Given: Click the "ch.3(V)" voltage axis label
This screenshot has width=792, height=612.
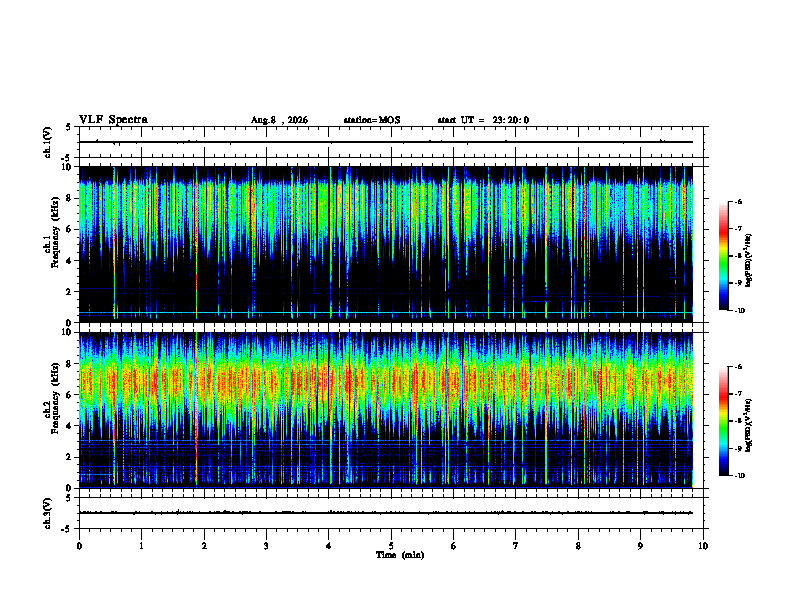Looking at the screenshot, I should pos(48,513).
